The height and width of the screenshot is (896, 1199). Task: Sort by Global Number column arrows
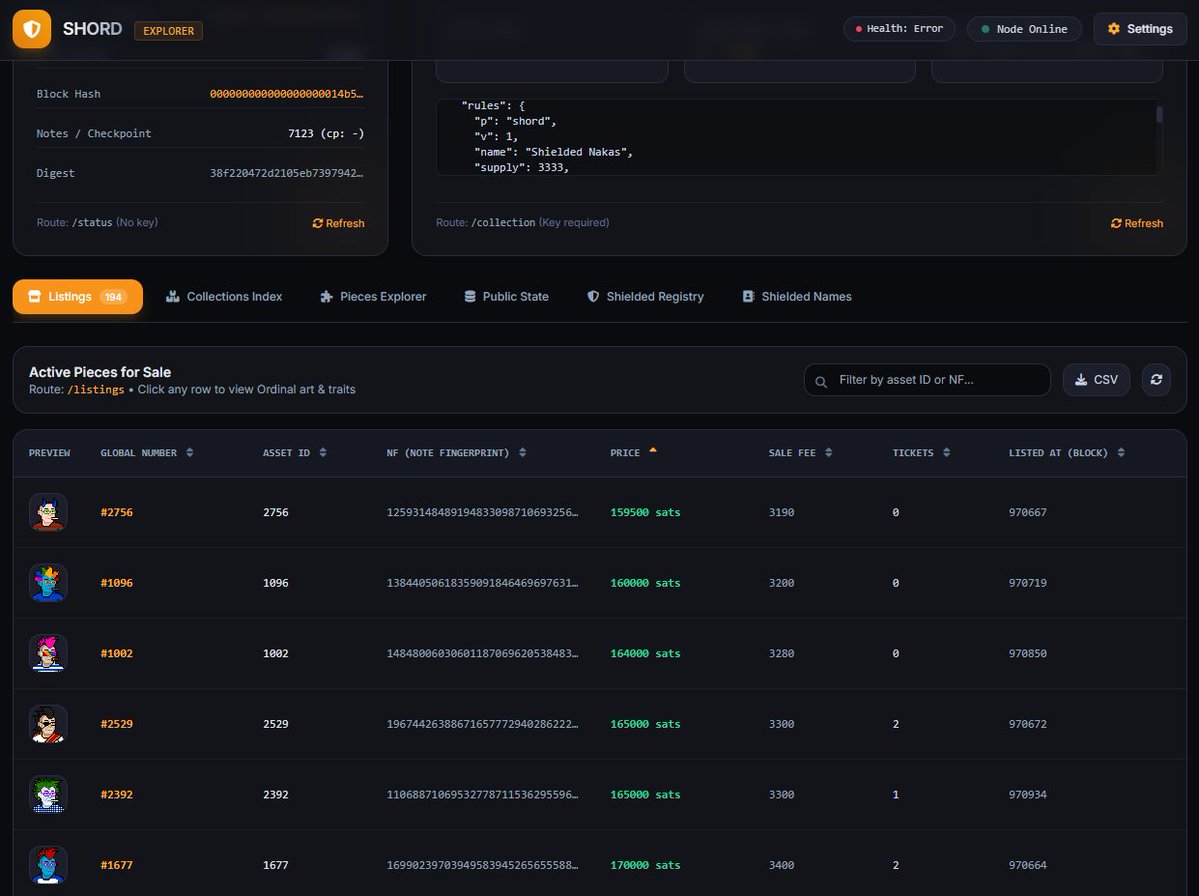[190, 453]
